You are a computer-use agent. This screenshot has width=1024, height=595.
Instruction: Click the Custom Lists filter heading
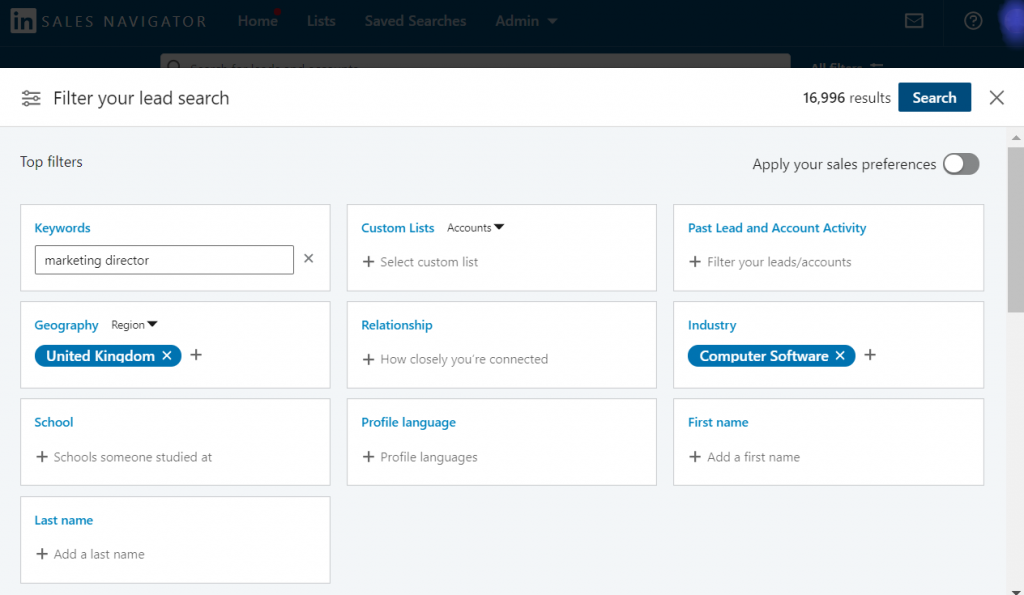[x=398, y=228]
